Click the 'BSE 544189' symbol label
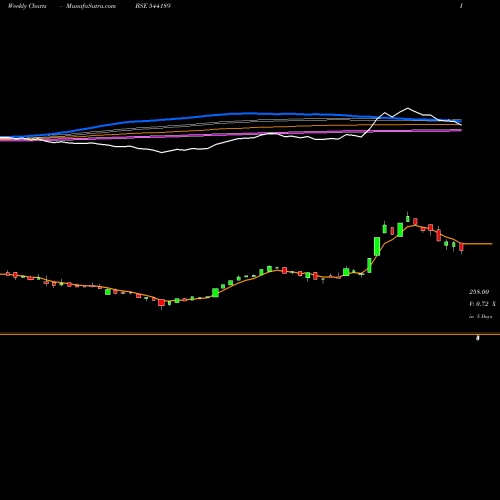Viewport: 500px width, 500px height. pyautogui.click(x=153, y=6)
